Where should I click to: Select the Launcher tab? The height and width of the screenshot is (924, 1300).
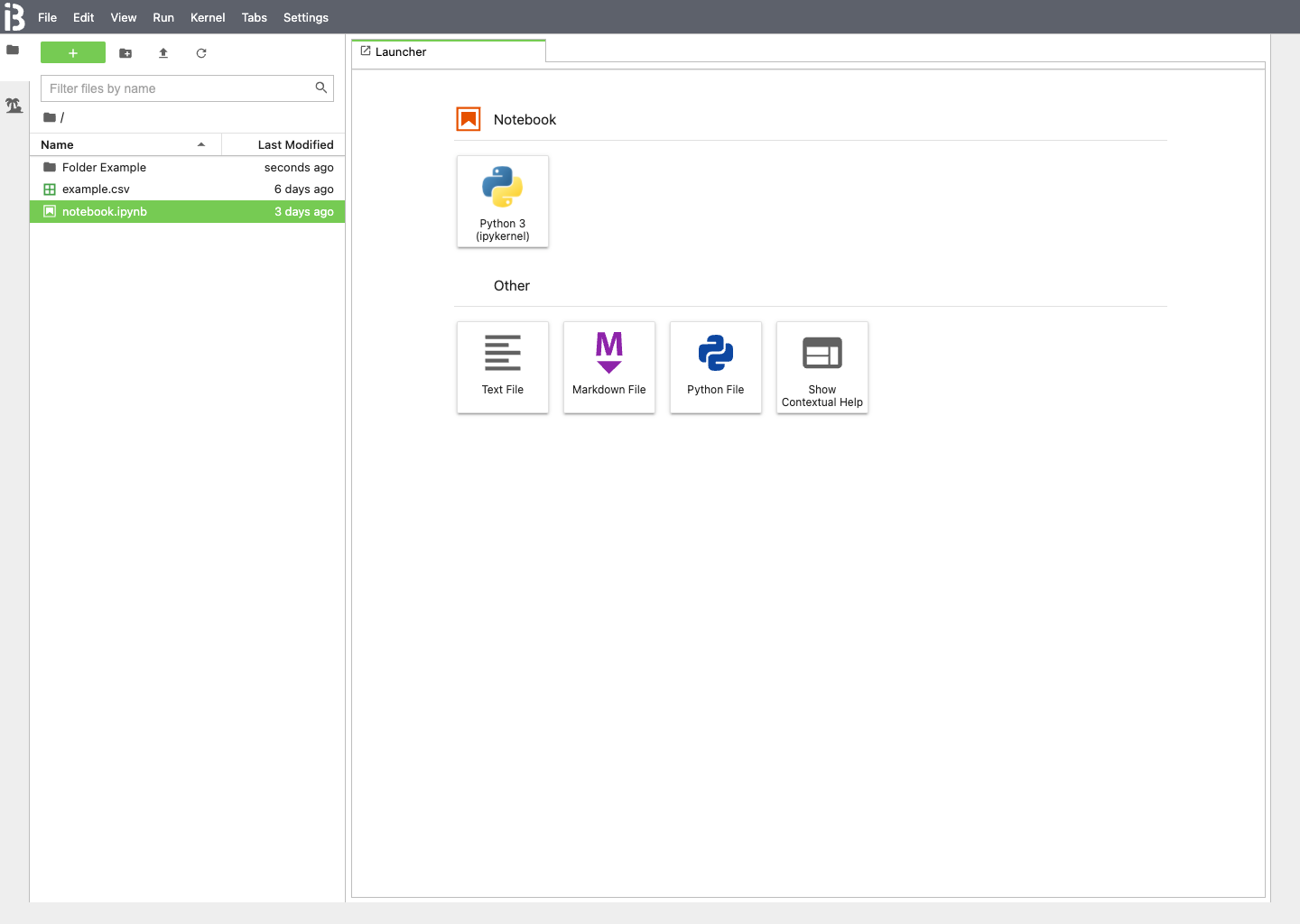click(x=401, y=51)
